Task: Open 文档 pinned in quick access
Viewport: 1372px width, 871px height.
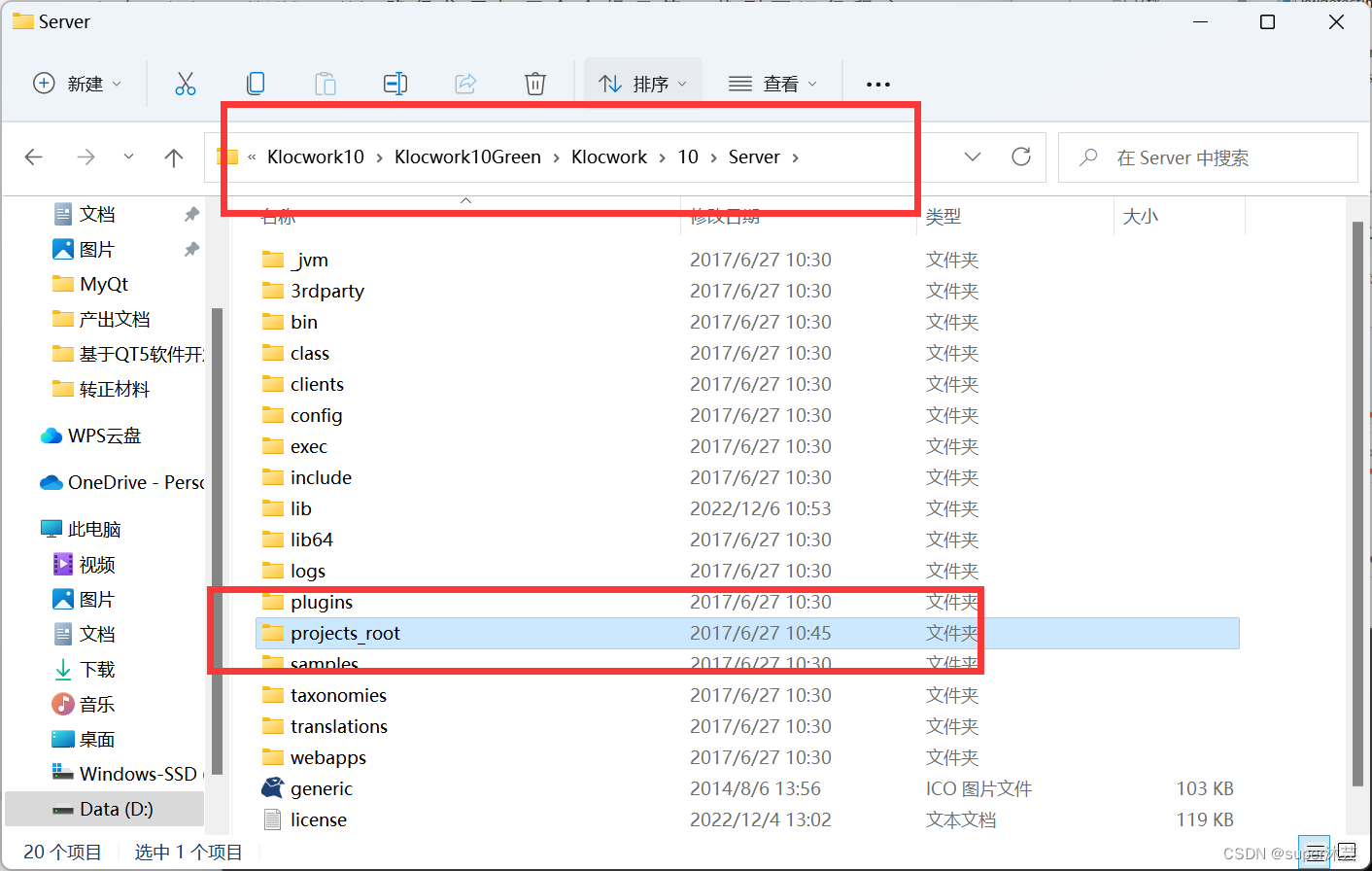Action: click(x=97, y=214)
